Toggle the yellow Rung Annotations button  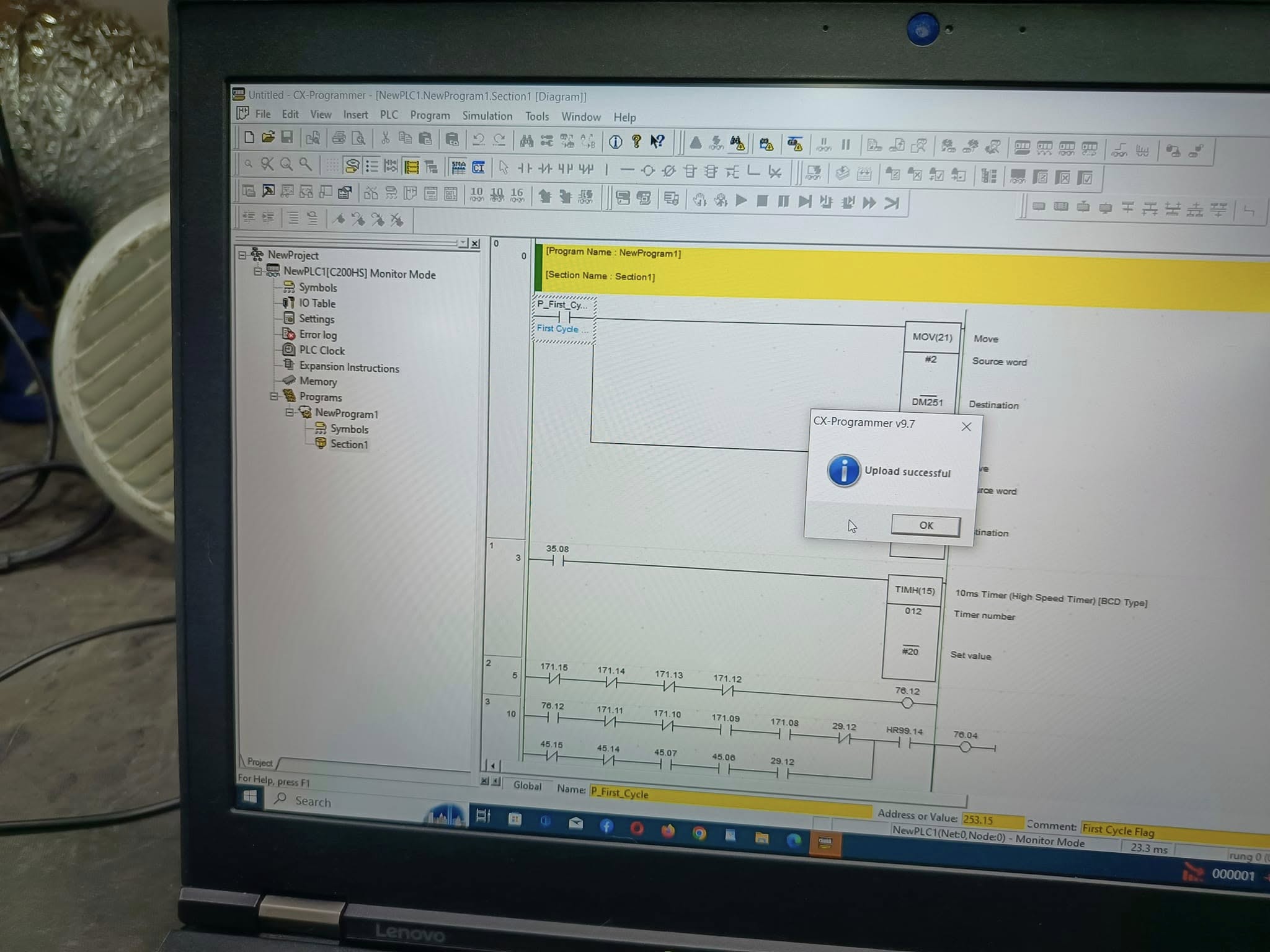[411, 167]
